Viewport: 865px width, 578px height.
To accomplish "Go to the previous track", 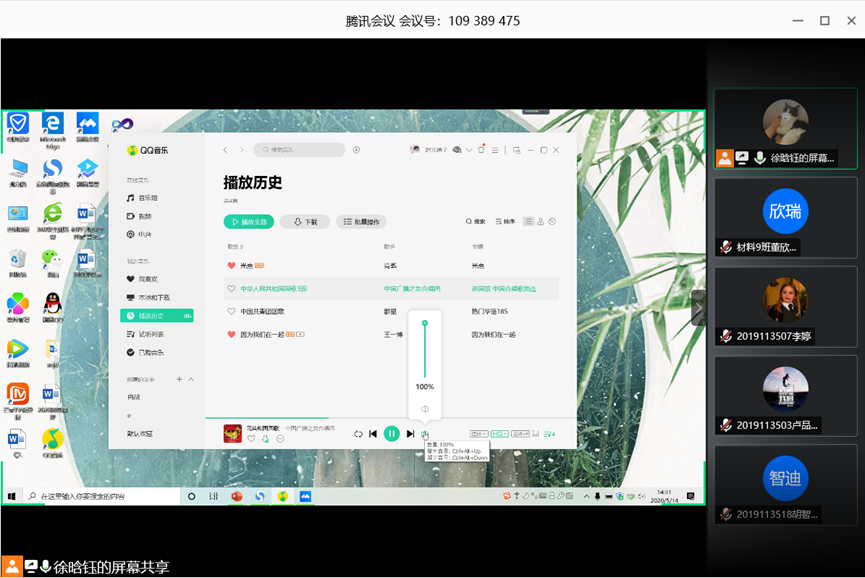I will pyautogui.click(x=373, y=434).
